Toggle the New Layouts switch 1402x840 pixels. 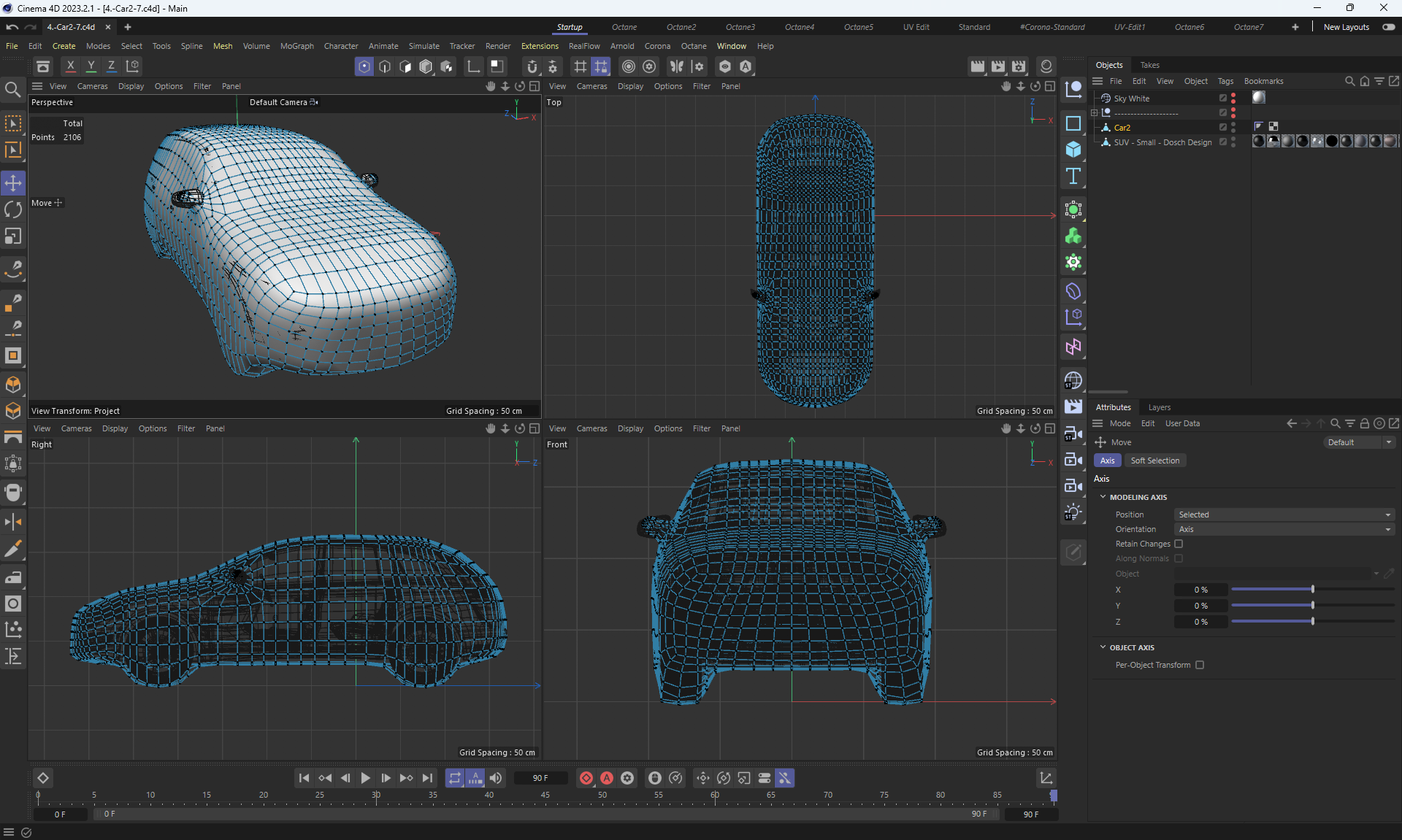pyautogui.click(x=1388, y=27)
